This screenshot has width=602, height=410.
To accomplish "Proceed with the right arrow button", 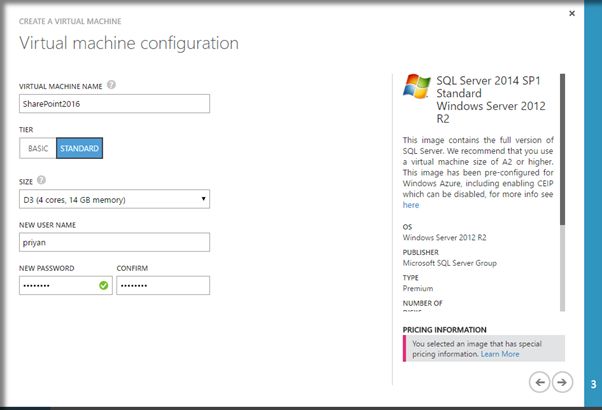I will [562, 381].
